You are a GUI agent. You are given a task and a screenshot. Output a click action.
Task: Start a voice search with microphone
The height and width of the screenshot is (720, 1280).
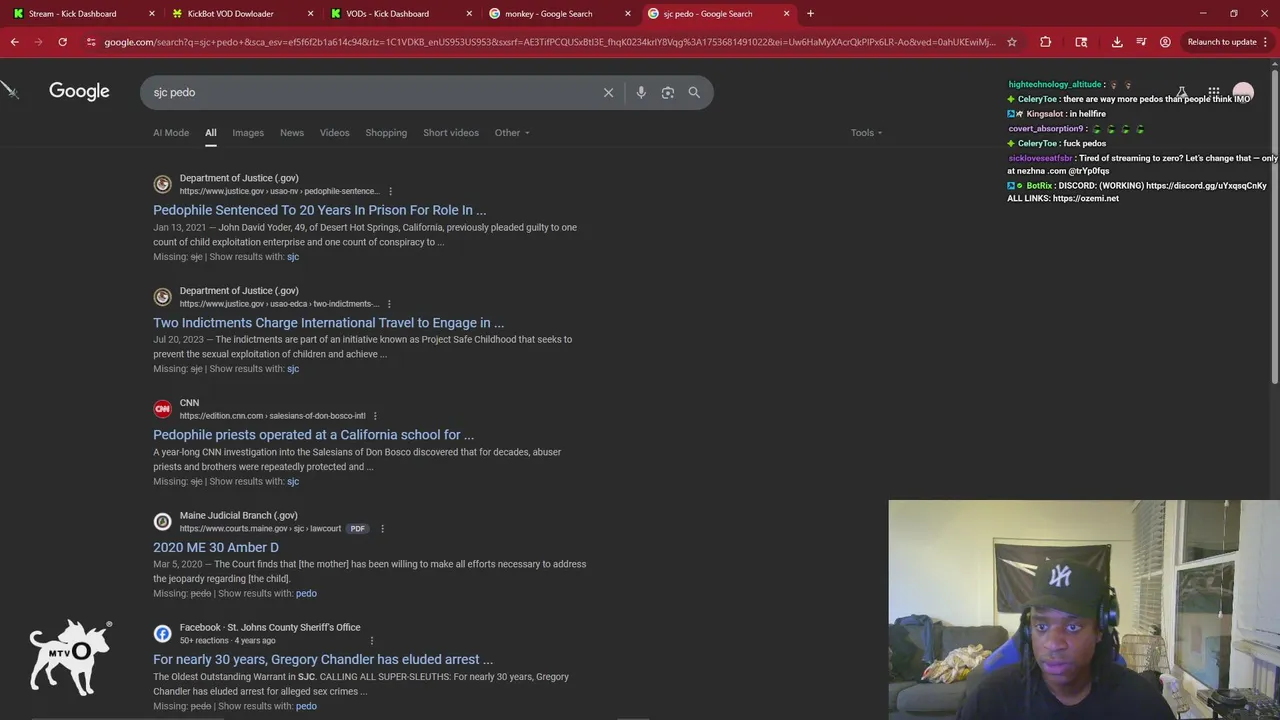pos(641,92)
